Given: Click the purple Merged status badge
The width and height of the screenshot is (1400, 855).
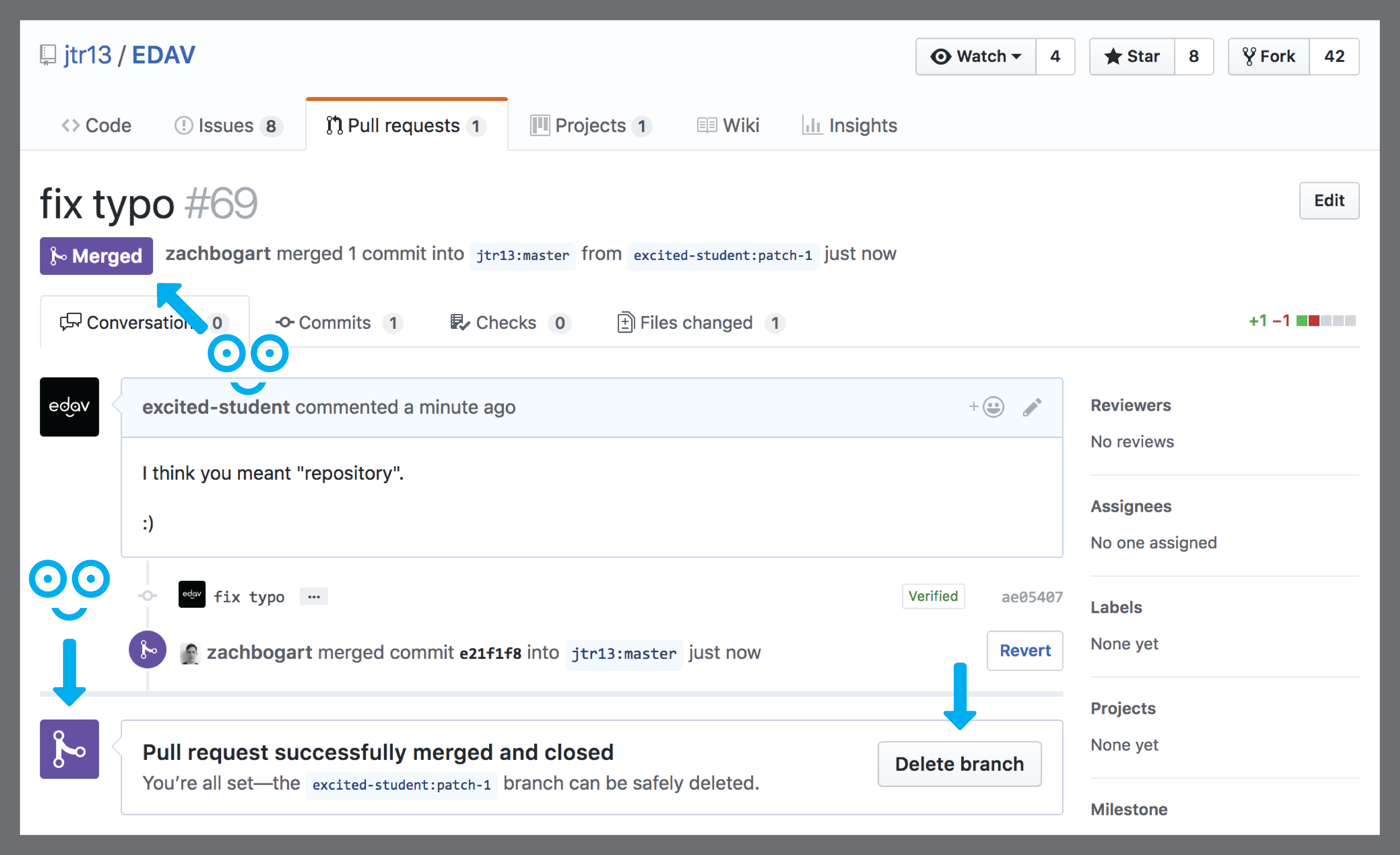Looking at the screenshot, I should pyautogui.click(x=96, y=256).
